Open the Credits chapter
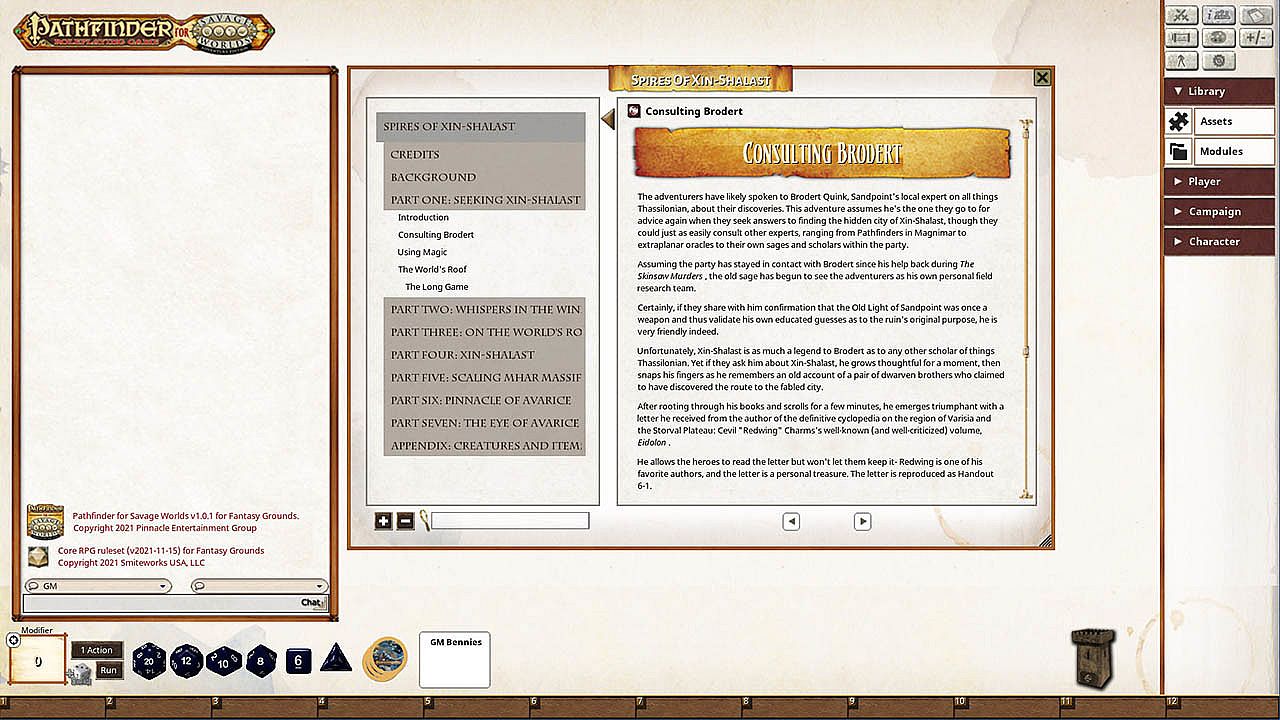The image size is (1280, 720). point(485,155)
